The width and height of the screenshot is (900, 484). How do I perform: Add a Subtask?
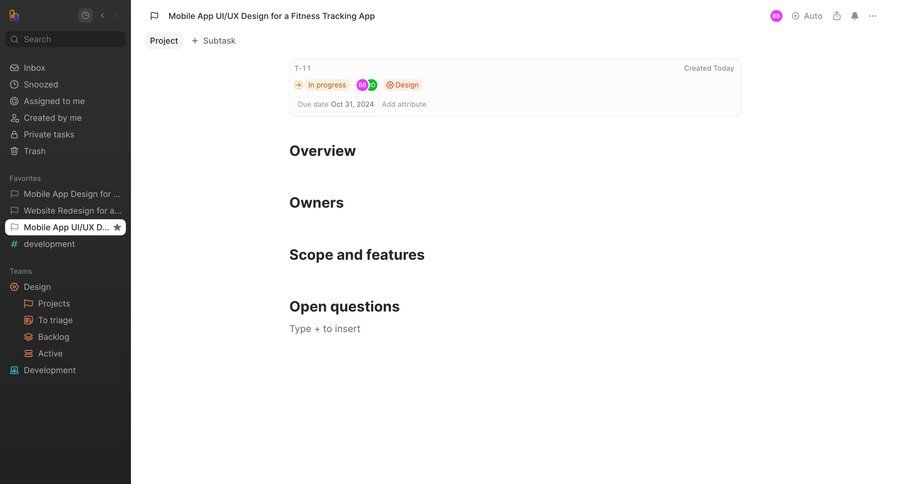click(x=214, y=41)
